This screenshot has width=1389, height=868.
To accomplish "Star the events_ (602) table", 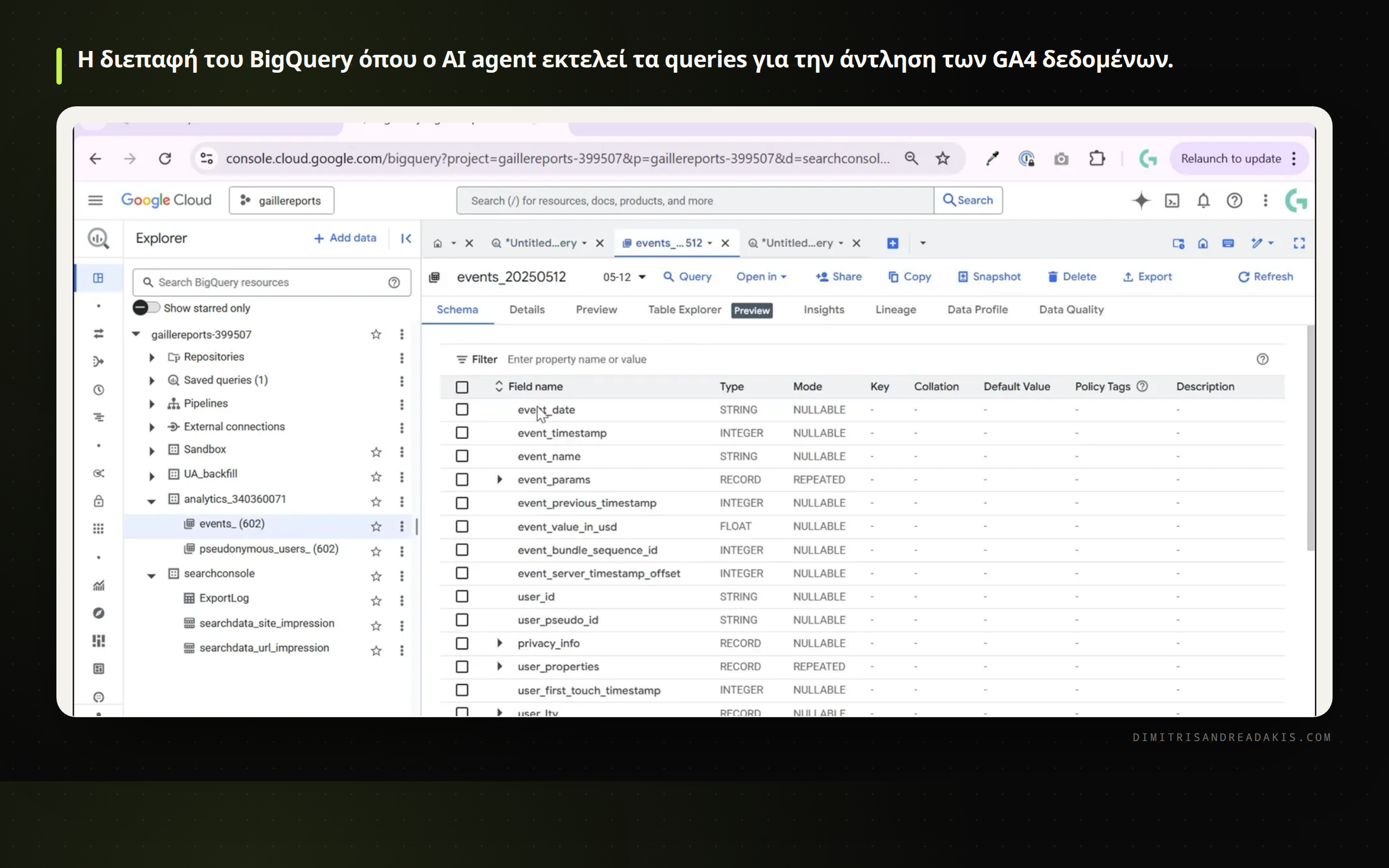I will (376, 526).
